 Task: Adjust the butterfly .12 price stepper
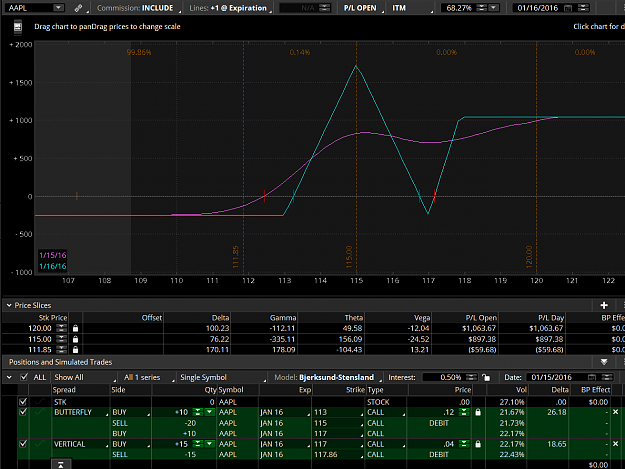click(464, 412)
